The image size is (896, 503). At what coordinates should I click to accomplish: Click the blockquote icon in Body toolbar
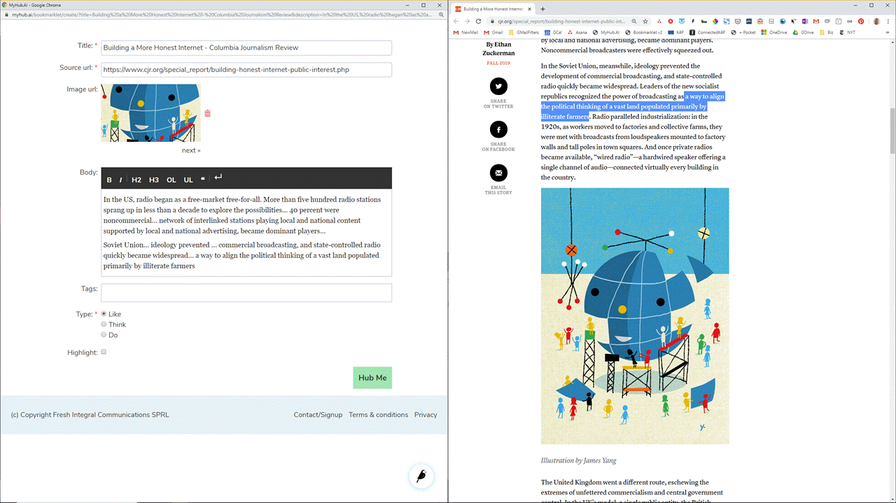203,179
